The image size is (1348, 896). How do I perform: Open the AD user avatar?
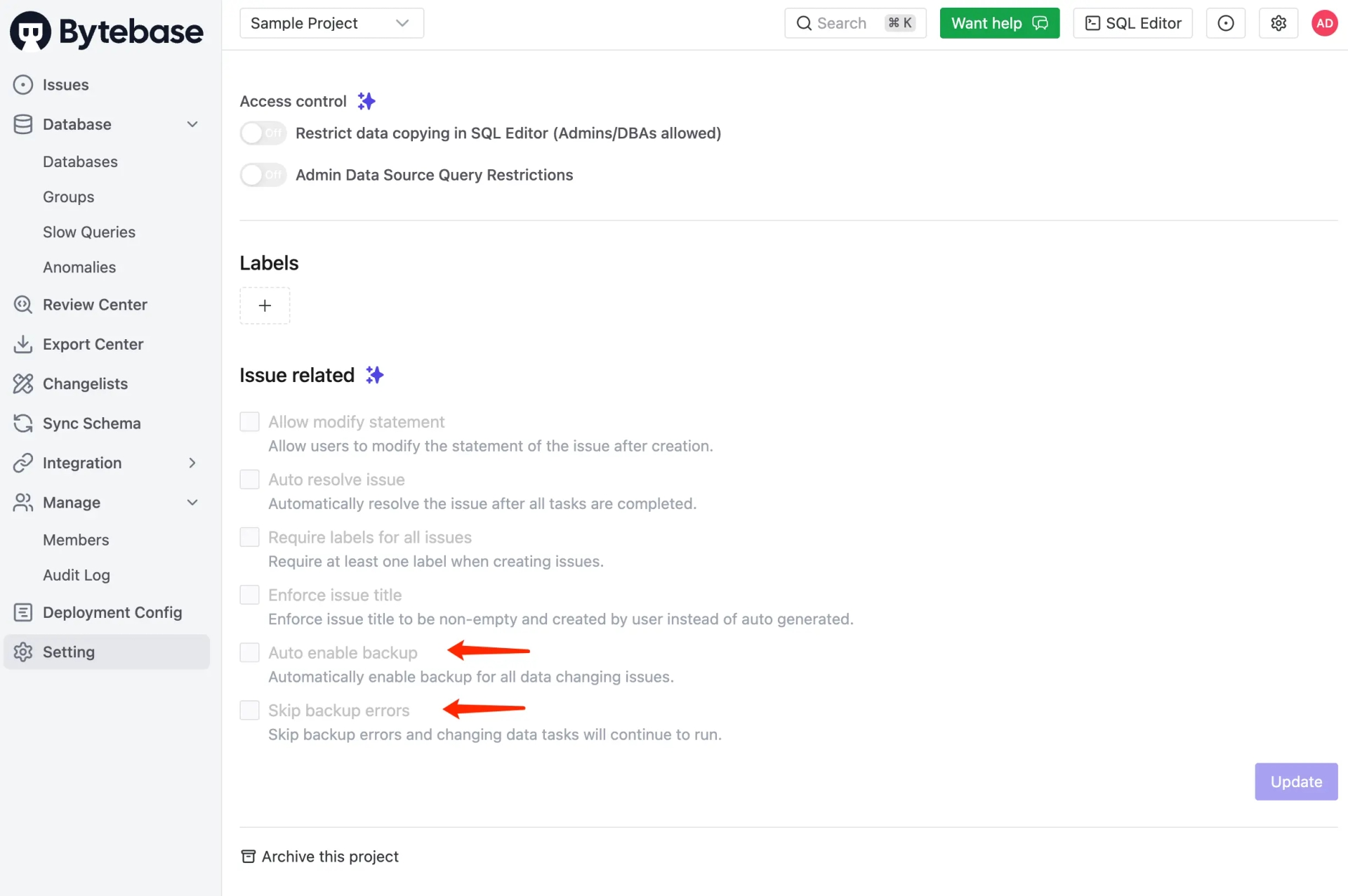click(x=1324, y=23)
